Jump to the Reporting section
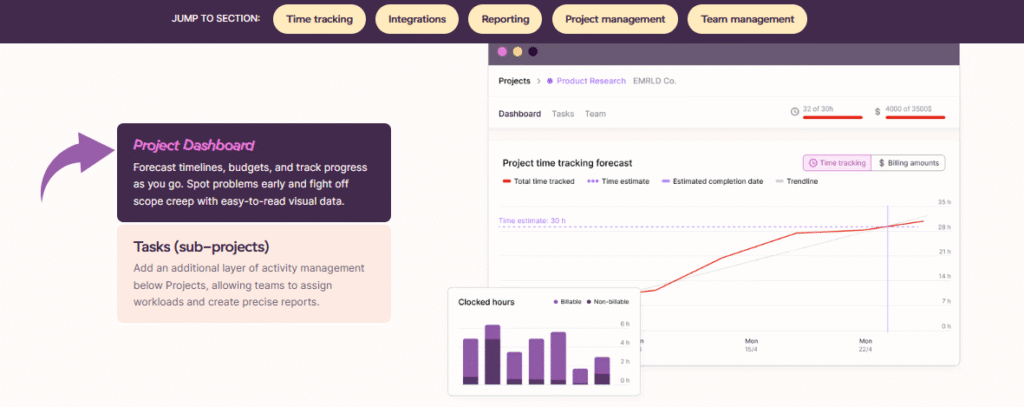The image size is (1024, 407). 505,19
